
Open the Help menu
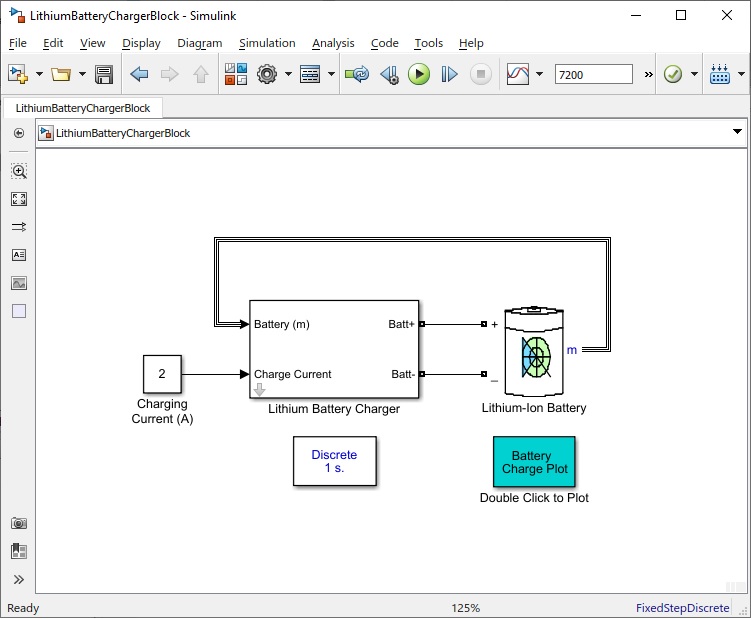[471, 43]
